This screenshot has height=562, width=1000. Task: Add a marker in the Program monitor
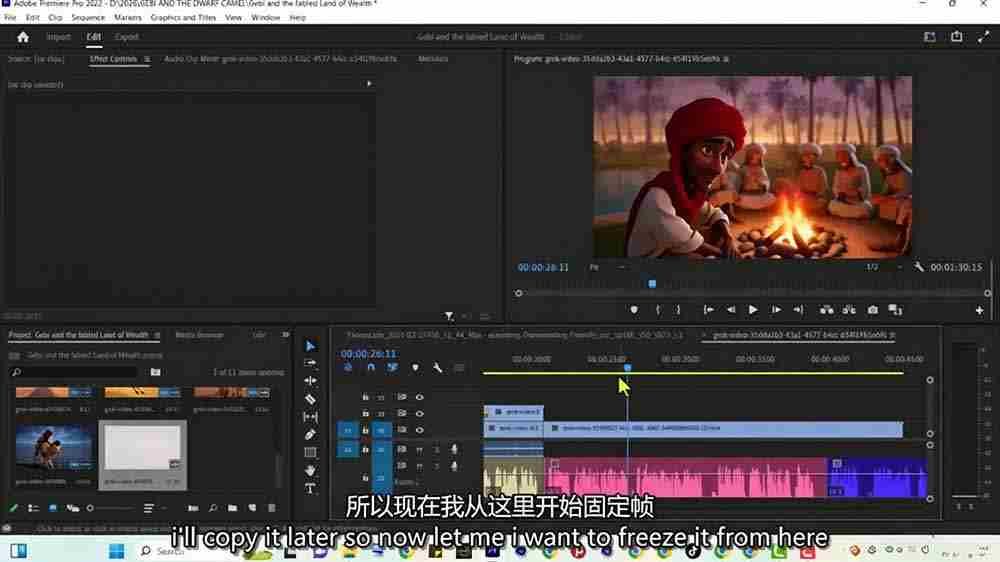(x=634, y=310)
